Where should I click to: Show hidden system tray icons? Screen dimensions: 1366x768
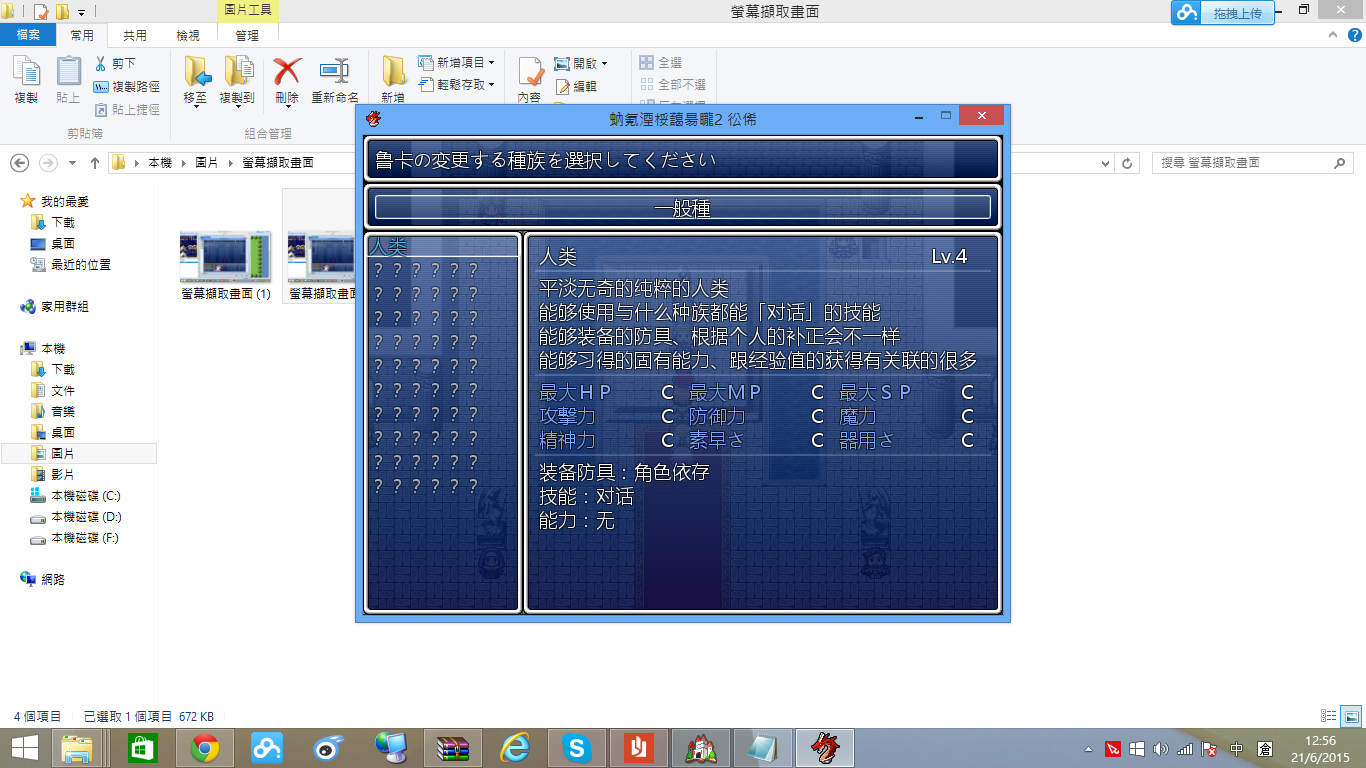click(1088, 749)
